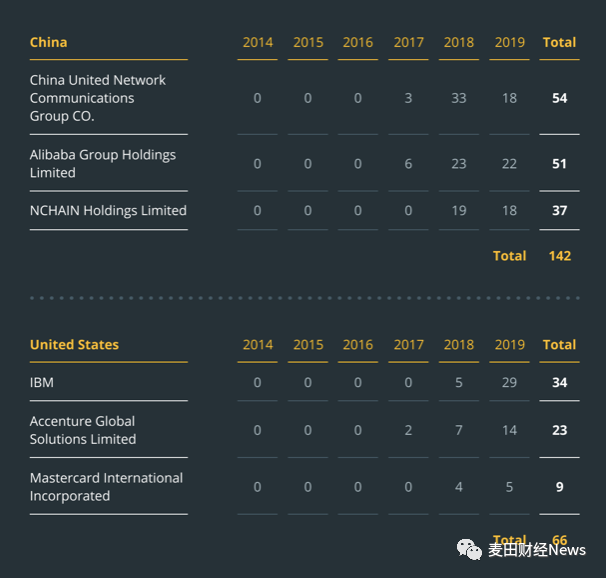Select China United Network's 2015 value "0"
The width and height of the screenshot is (606, 578).
(x=308, y=98)
